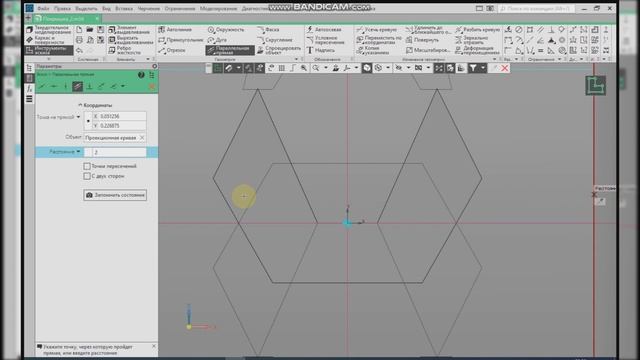Screen dimensions: 640x360
Task: Expand line type dropdown in green toolbar
Action: coord(123,86)
